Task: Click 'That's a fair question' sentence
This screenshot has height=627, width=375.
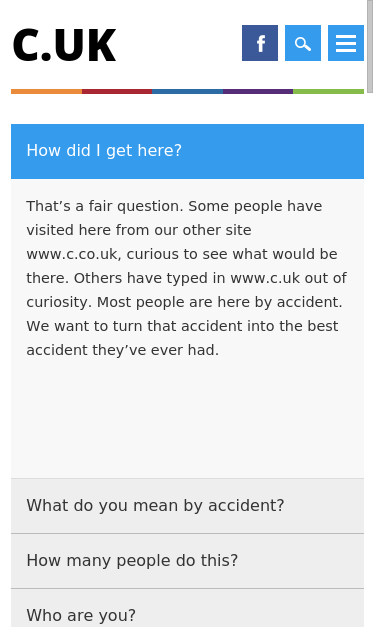Action: pos(105,206)
